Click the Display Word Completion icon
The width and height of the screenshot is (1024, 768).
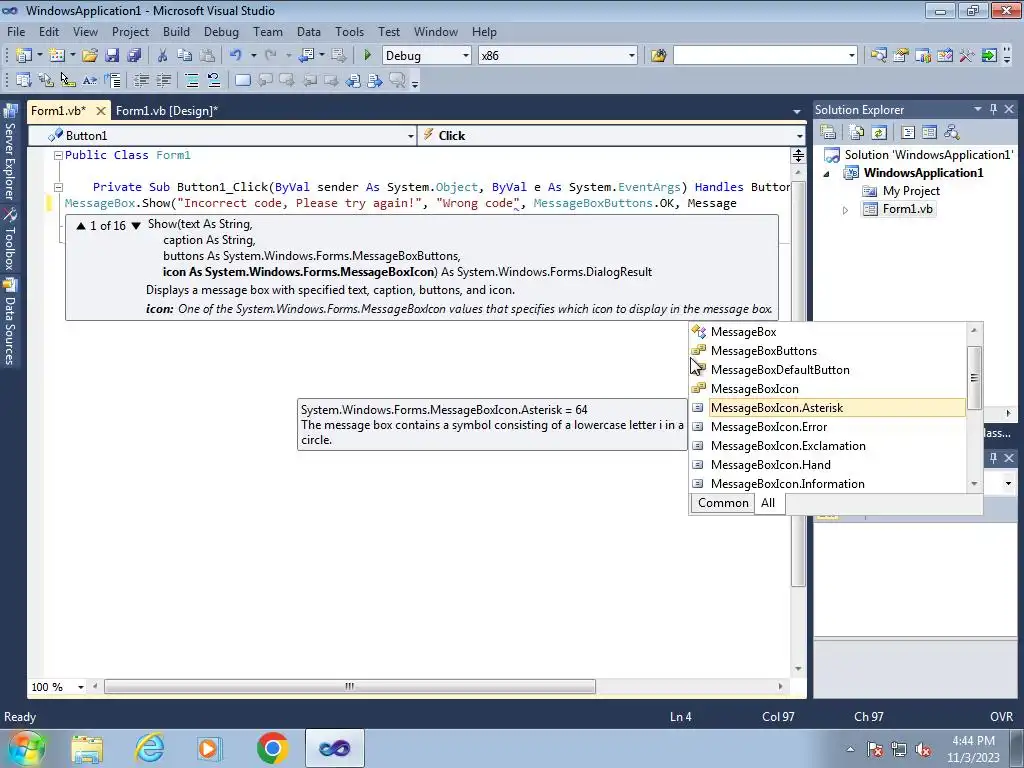[x=90, y=80]
